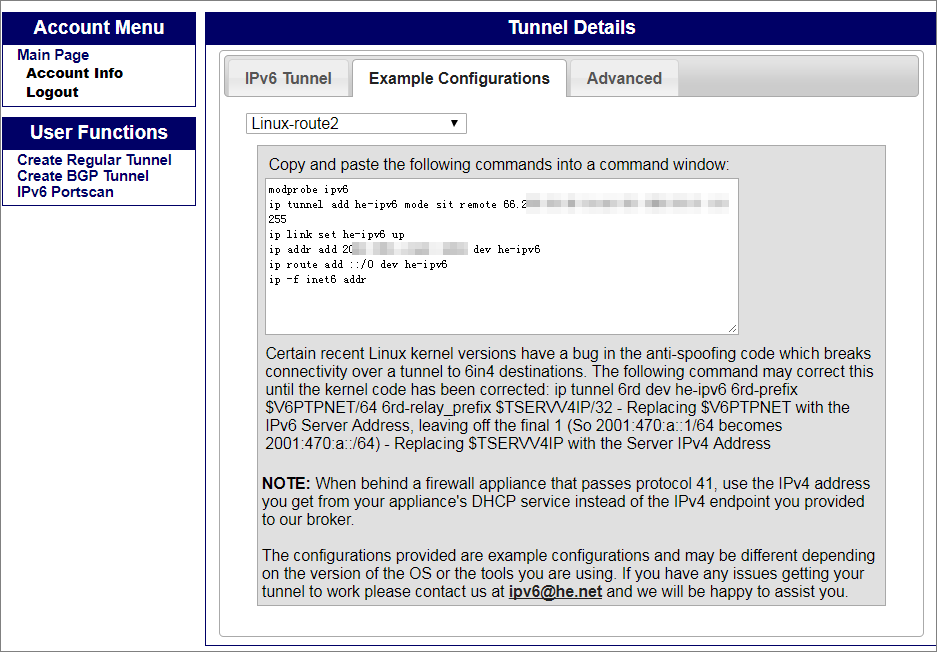Click the 'ip -f inet6 addr' line
Viewport: 937px width, 652px height.
(x=317, y=280)
